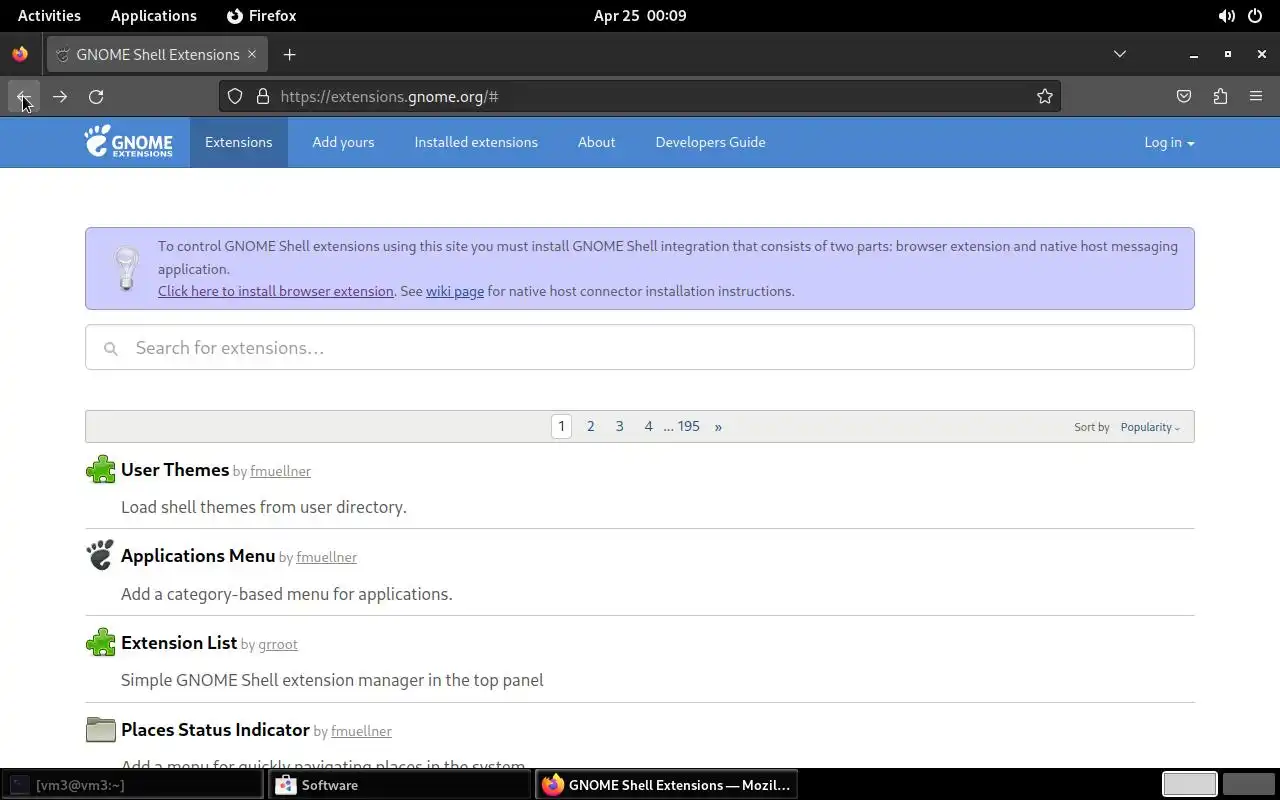Open the Add yours nav item

[343, 142]
